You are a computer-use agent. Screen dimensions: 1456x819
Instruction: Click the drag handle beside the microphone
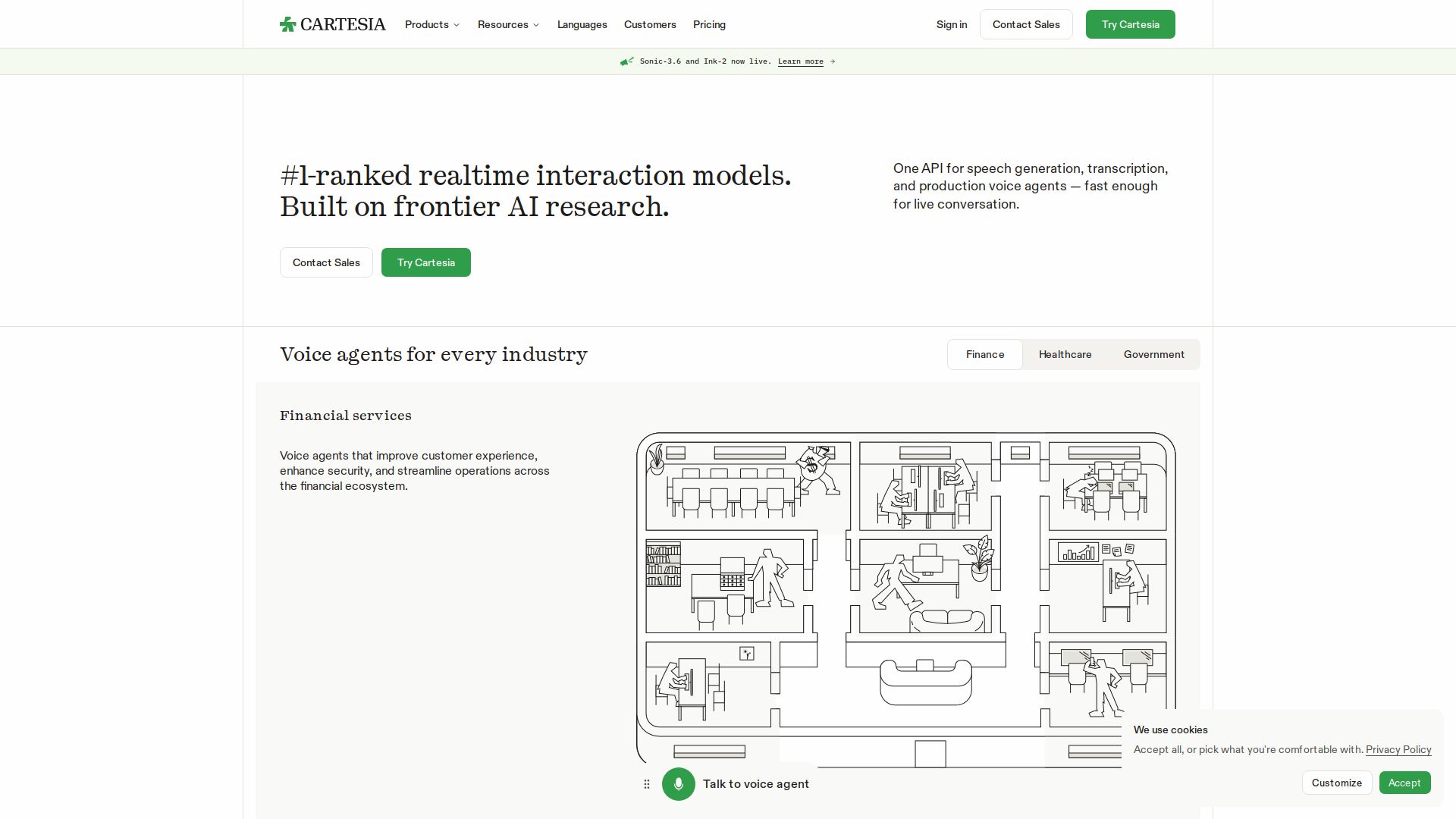point(647,784)
